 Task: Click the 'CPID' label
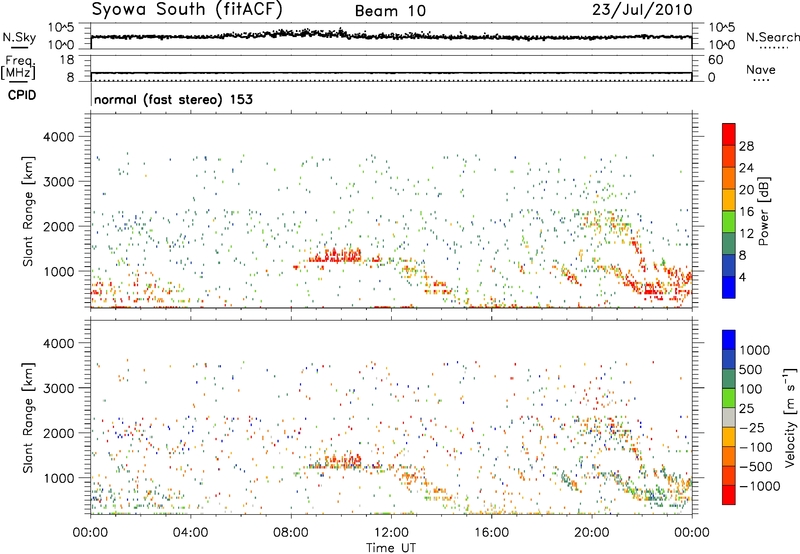(x=22, y=95)
